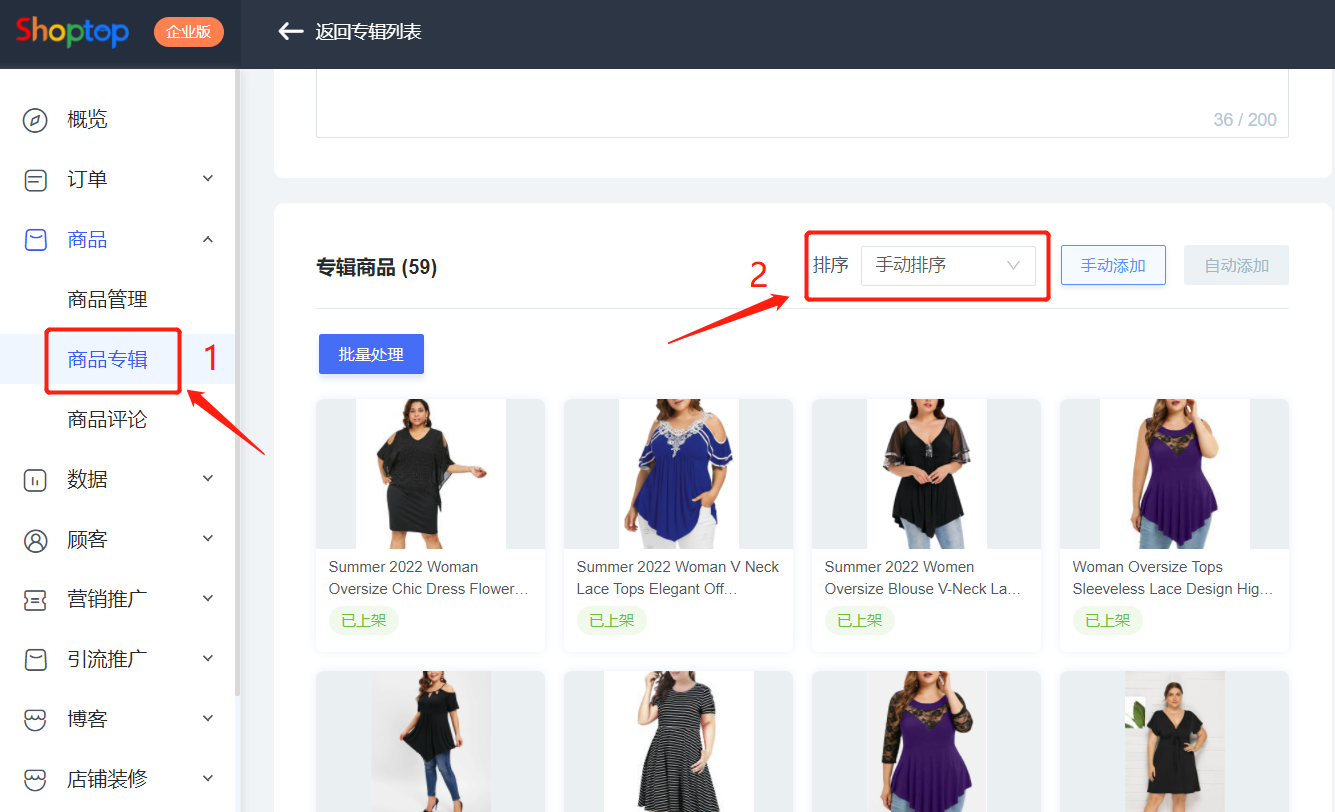Click the 店铺装修 store icon
Image resolution: width=1335 pixels, height=812 pixels.
point(35,779)
